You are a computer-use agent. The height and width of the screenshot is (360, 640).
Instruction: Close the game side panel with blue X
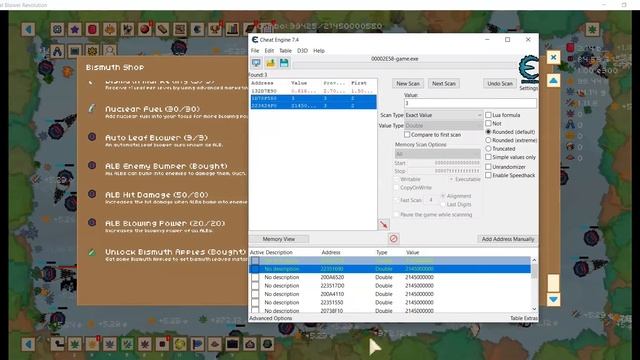pos(553,57)
